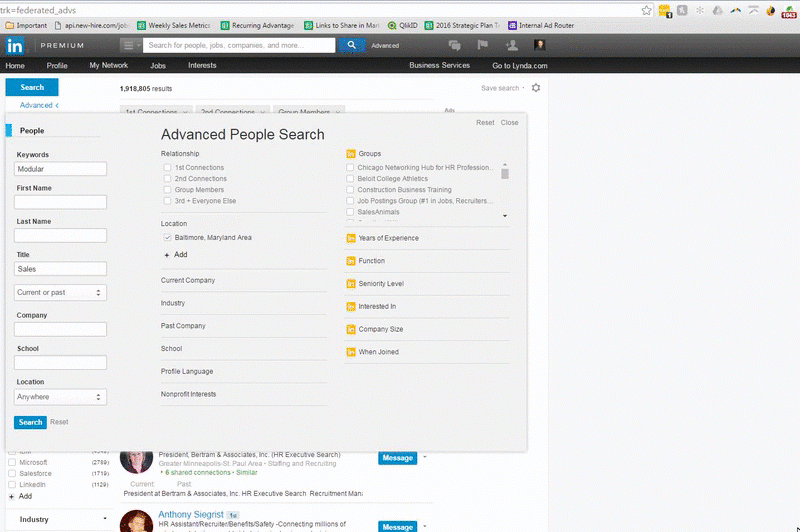Screen dimensions: 800x532
Task: Open the Jobs menu
Action: click(158, 66)
